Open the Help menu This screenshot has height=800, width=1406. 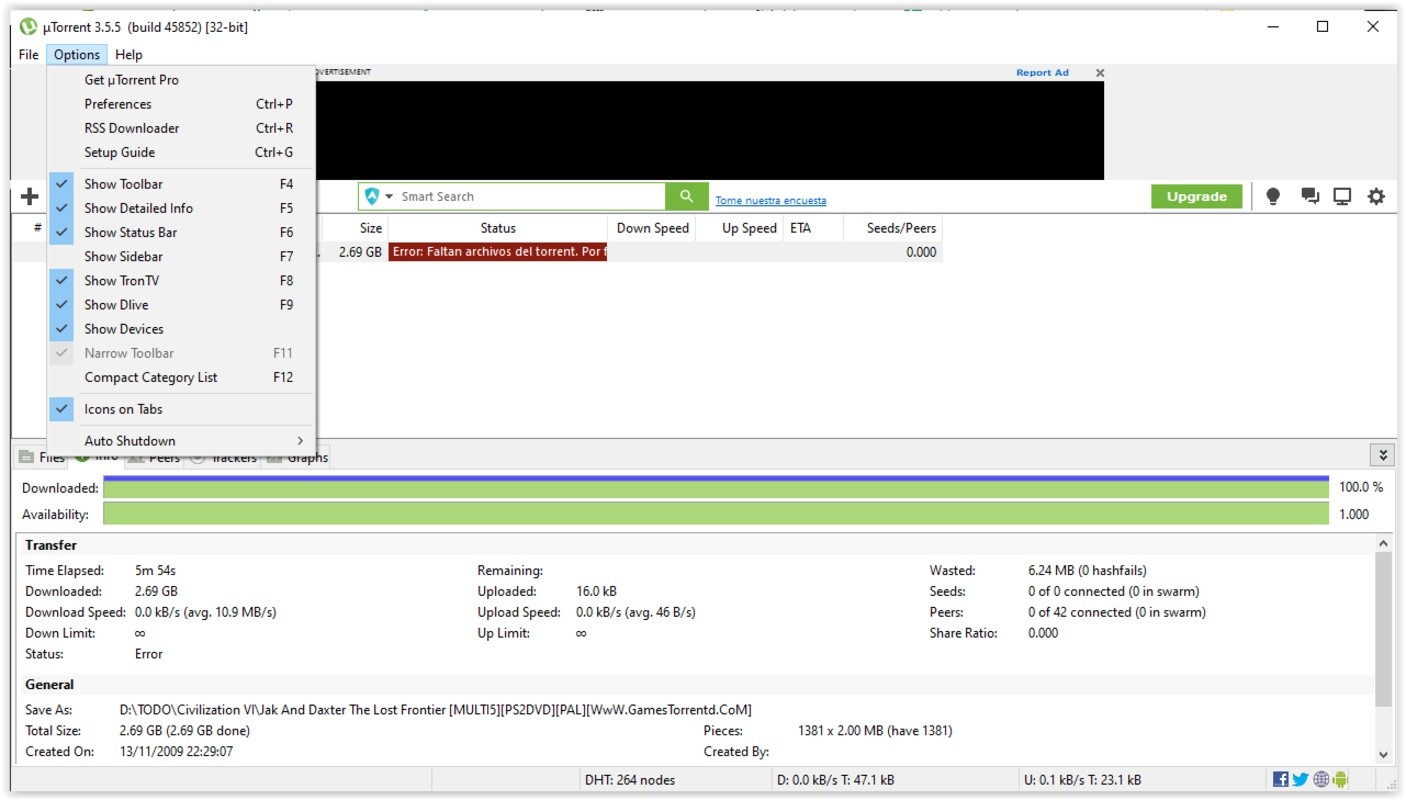point(128,55)
